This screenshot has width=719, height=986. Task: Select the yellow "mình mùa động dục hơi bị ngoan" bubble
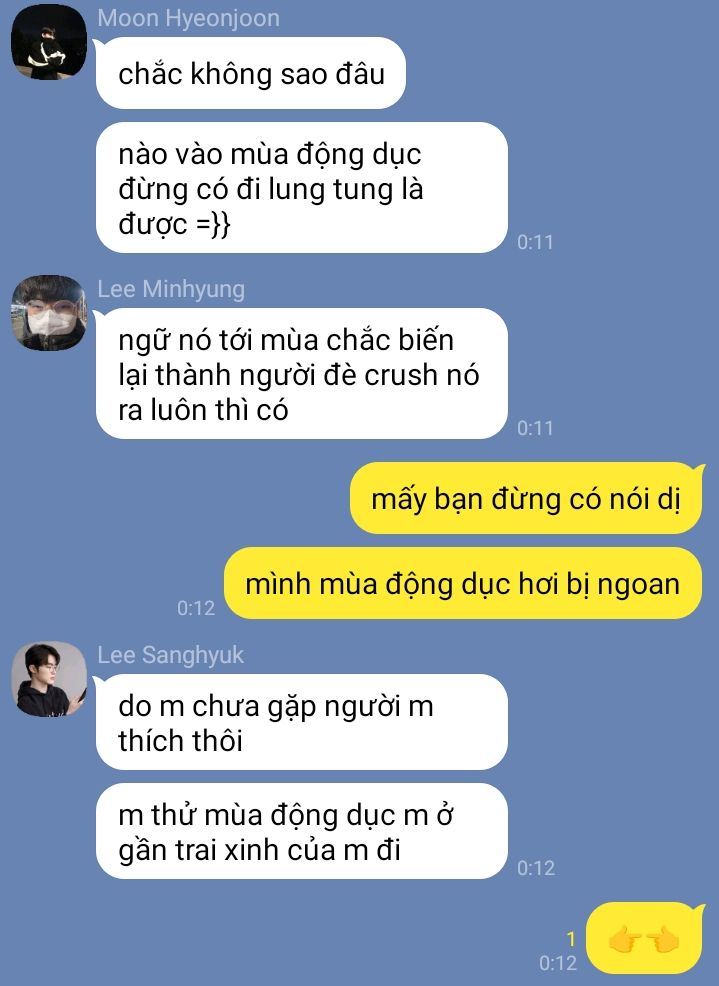click(463, 583)
